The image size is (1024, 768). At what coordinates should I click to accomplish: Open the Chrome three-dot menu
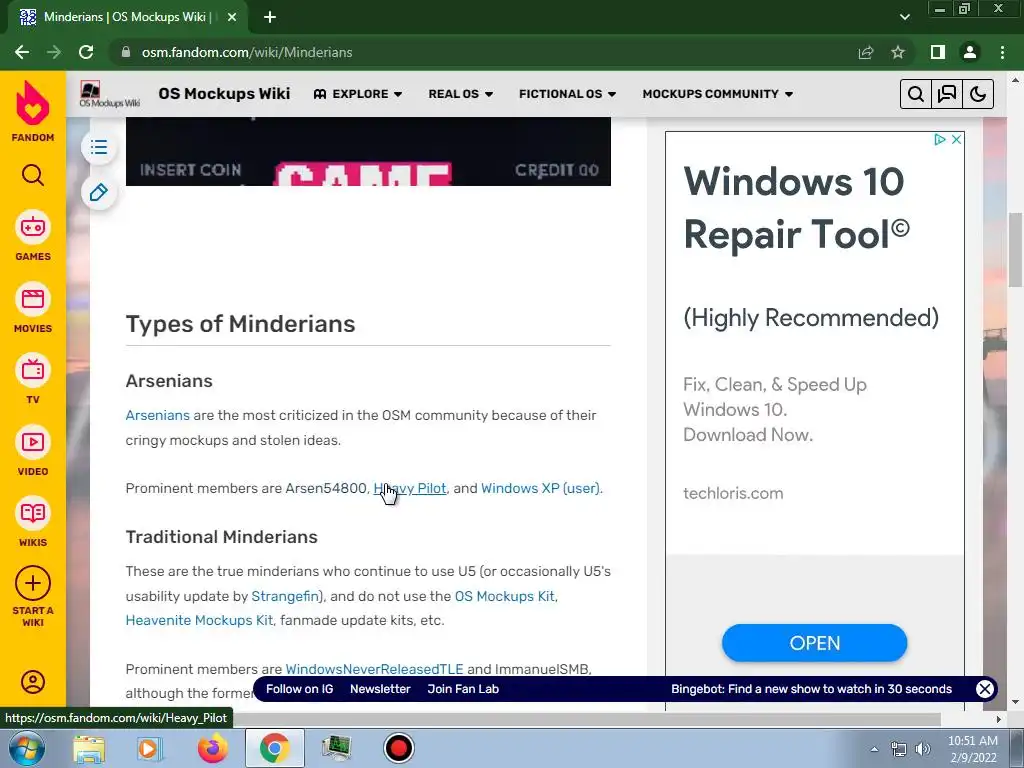1002,52
